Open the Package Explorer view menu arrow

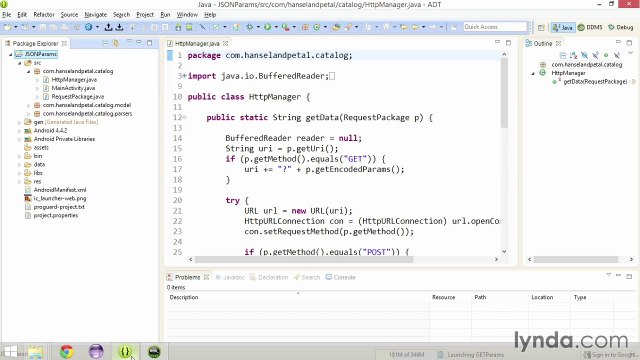pyautogui.click(x=129, y=42)
